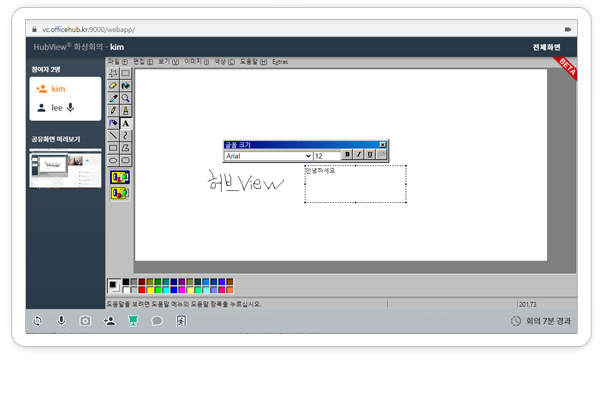Click the camera snapshot icon

pos(85,321)
